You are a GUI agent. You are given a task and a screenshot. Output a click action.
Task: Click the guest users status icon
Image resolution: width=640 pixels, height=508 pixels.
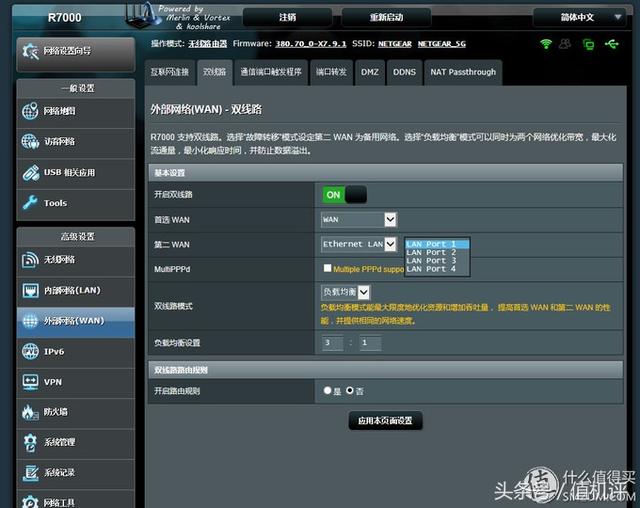coord(566,44)
